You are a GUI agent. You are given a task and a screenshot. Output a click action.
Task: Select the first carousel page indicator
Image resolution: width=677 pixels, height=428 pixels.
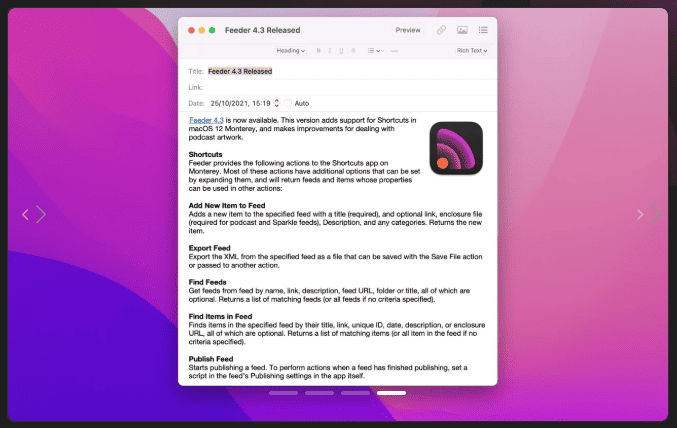[x=283, y=393]
